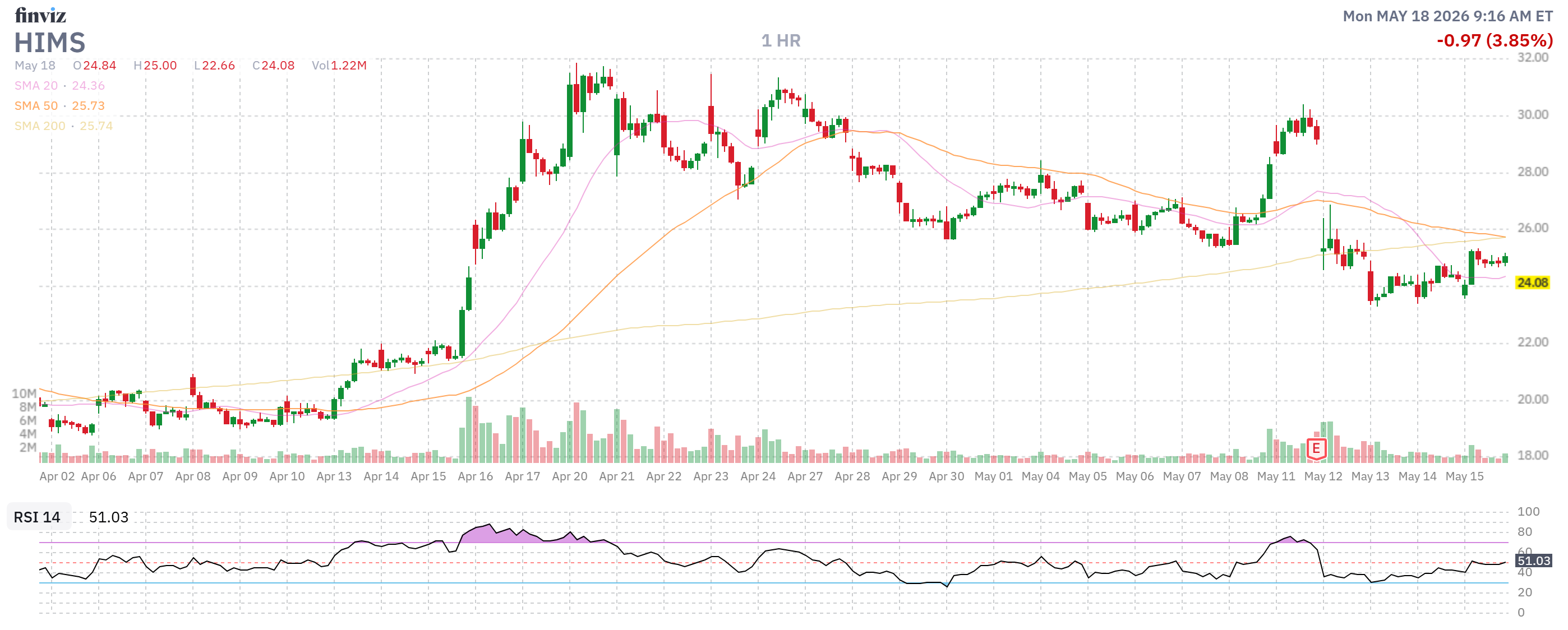Click the Apr 08 date axis label
Image resolution: width=1568 pixels, height=630 pixels.
click(x=193, y=476)
